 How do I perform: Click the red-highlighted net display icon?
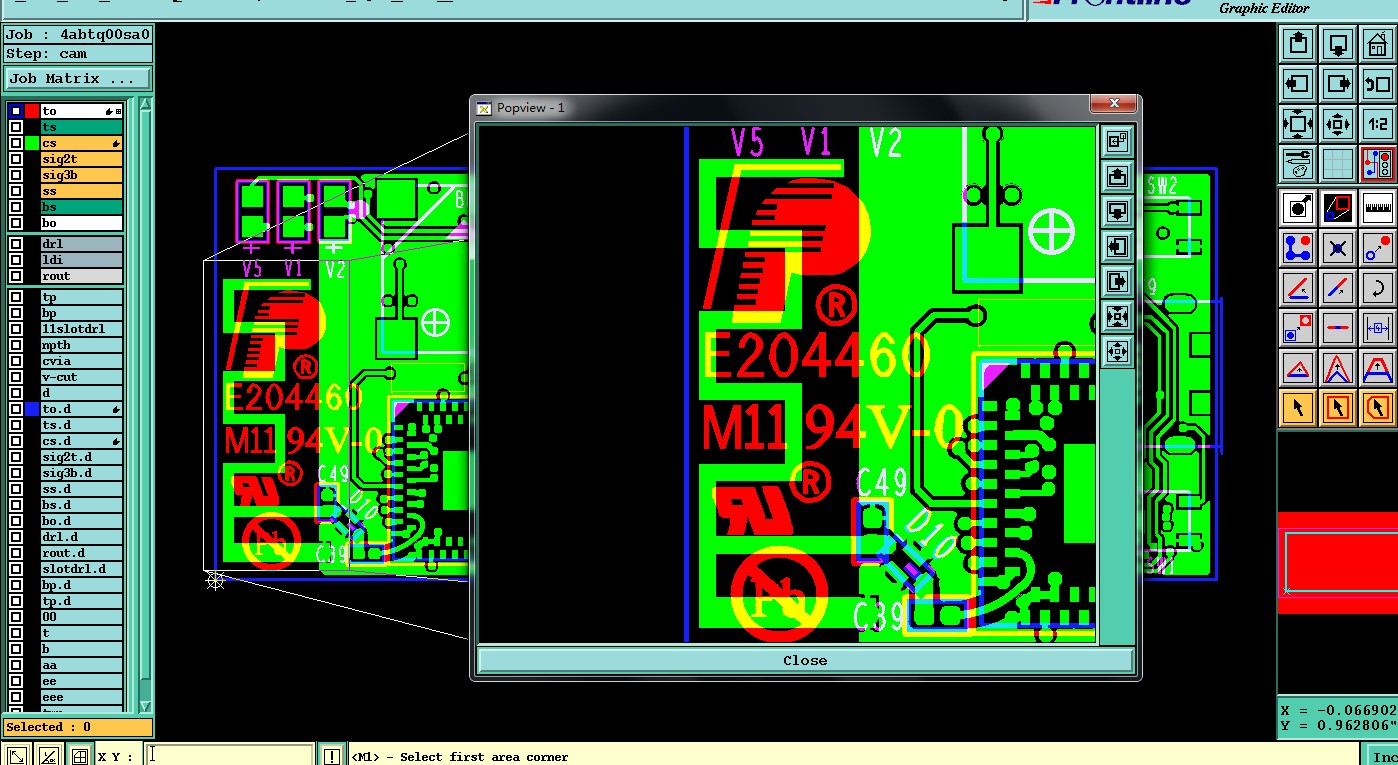[1378, 163]
